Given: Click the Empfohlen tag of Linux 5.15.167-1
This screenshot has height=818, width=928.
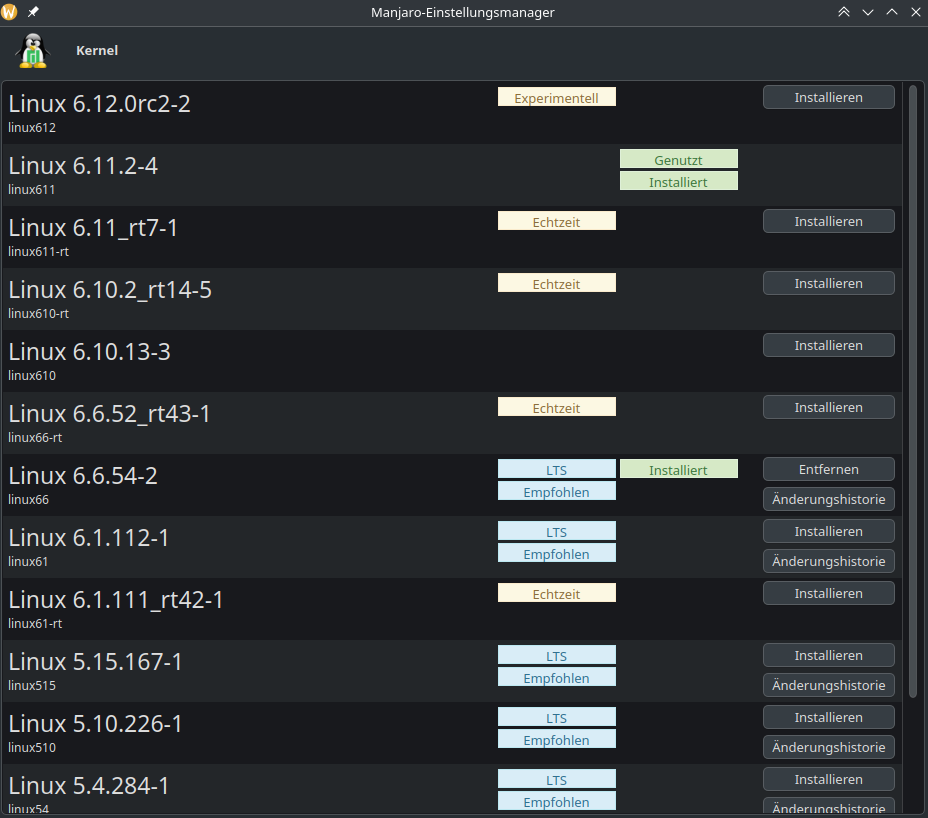Looking at the screenshot, I should coord(556,677).
